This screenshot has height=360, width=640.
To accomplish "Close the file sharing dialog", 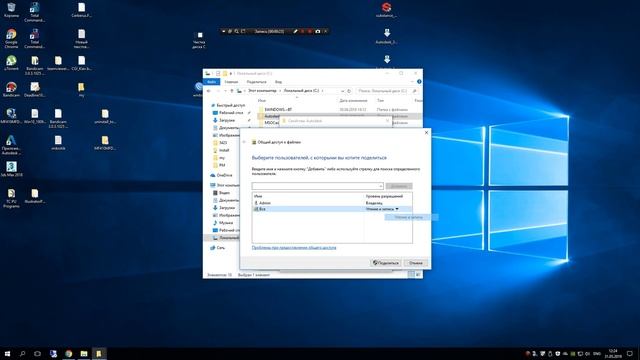I will click(427, 133).
